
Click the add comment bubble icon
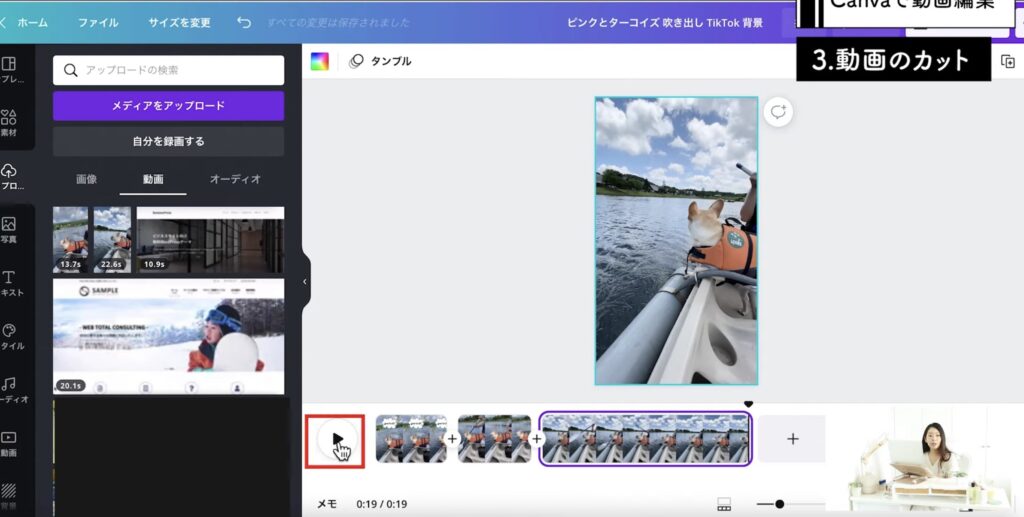(778, 112)
